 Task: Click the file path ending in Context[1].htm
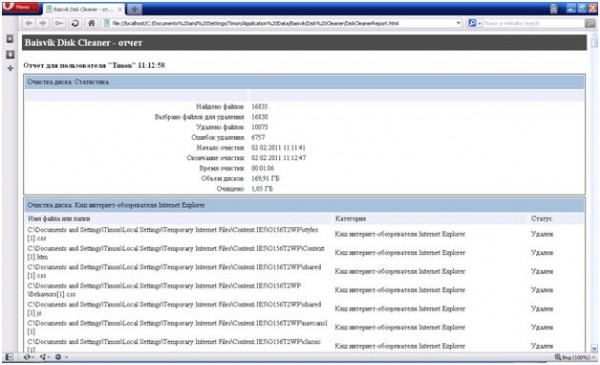point(176,253)
